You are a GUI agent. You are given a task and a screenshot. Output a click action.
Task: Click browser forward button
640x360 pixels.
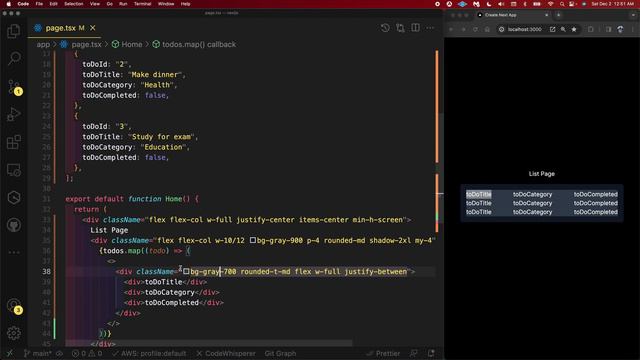(463, 29)
